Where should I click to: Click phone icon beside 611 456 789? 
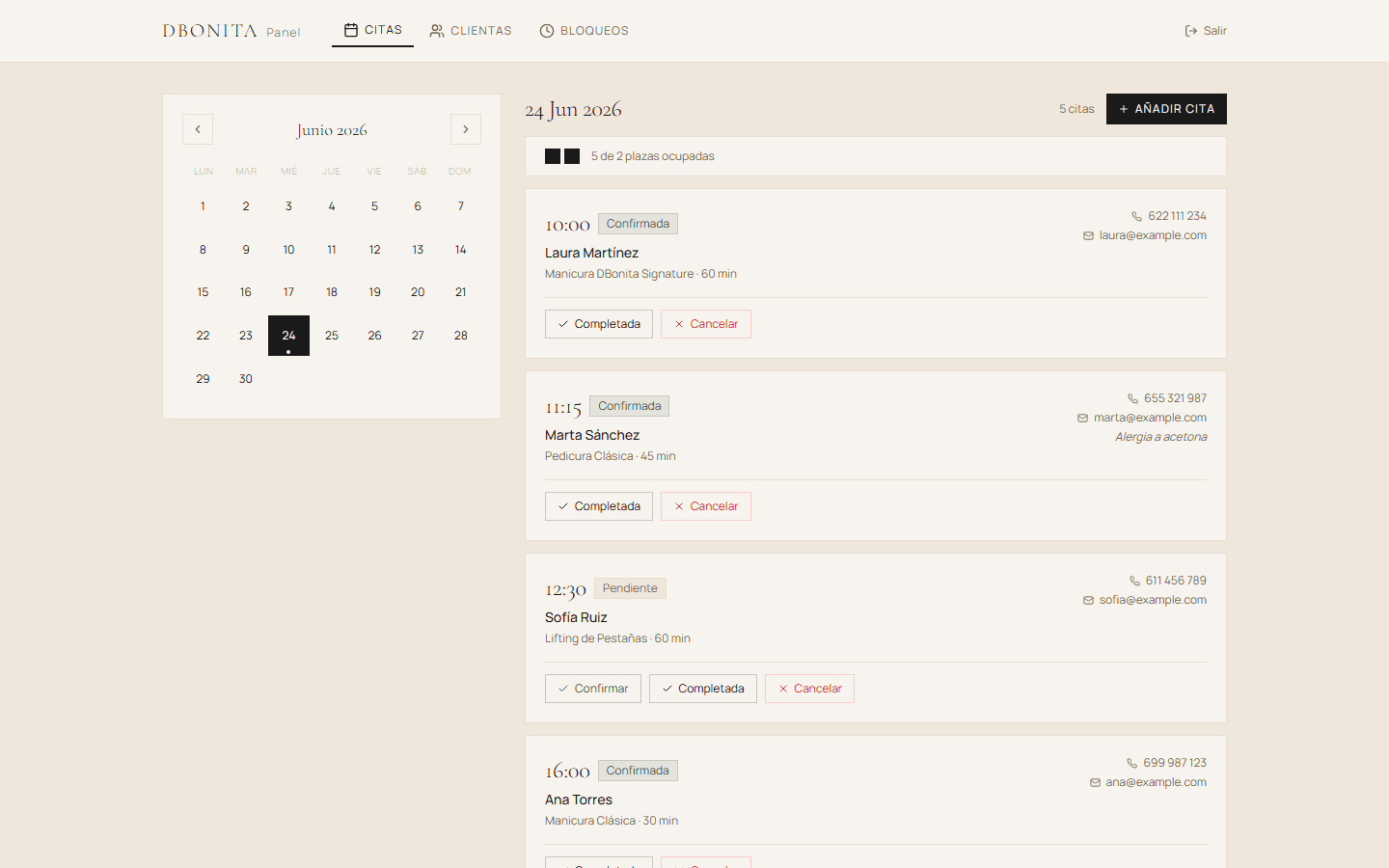coord(1134,581)
